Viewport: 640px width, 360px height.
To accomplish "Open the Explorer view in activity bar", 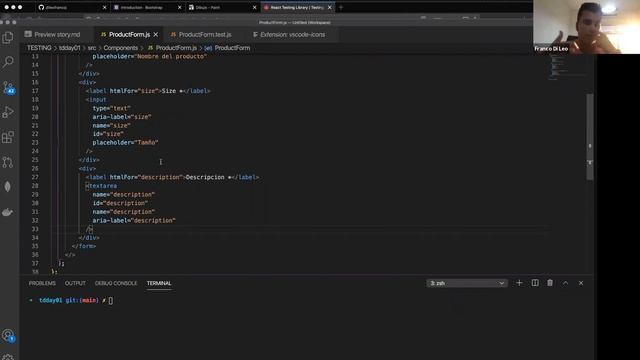I will coord(8,38).
